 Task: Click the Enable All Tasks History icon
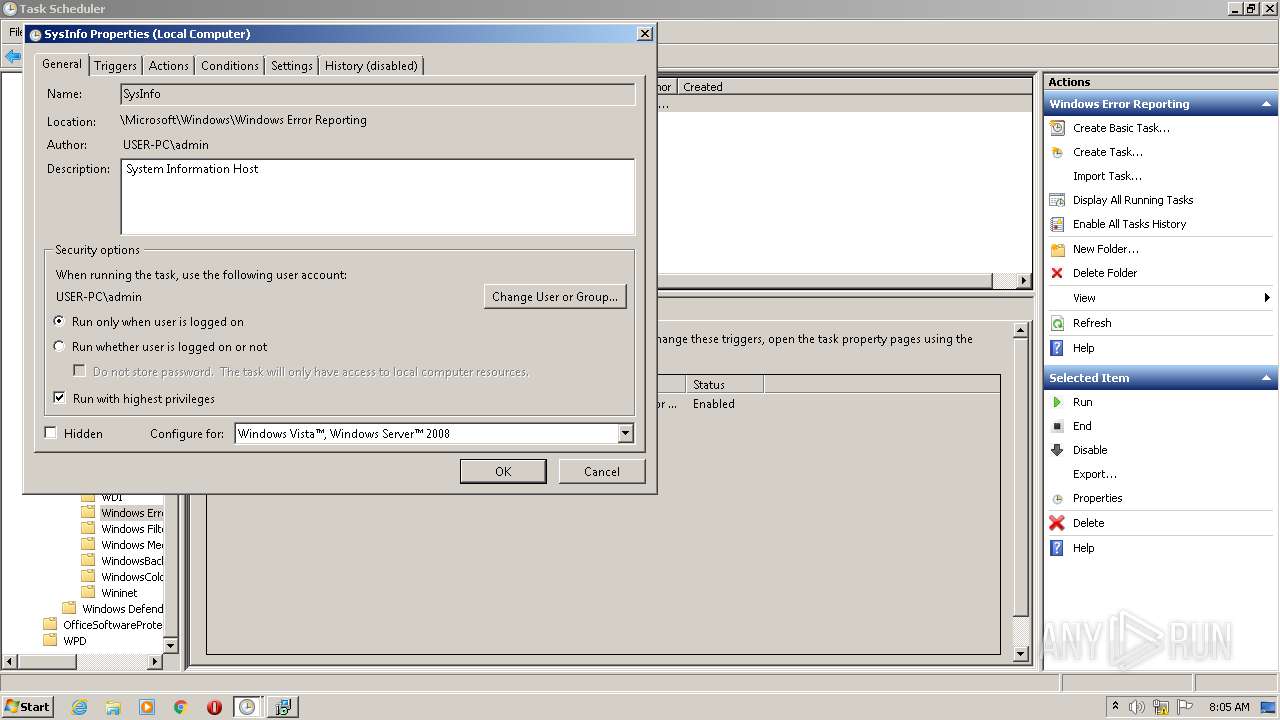1057,224
